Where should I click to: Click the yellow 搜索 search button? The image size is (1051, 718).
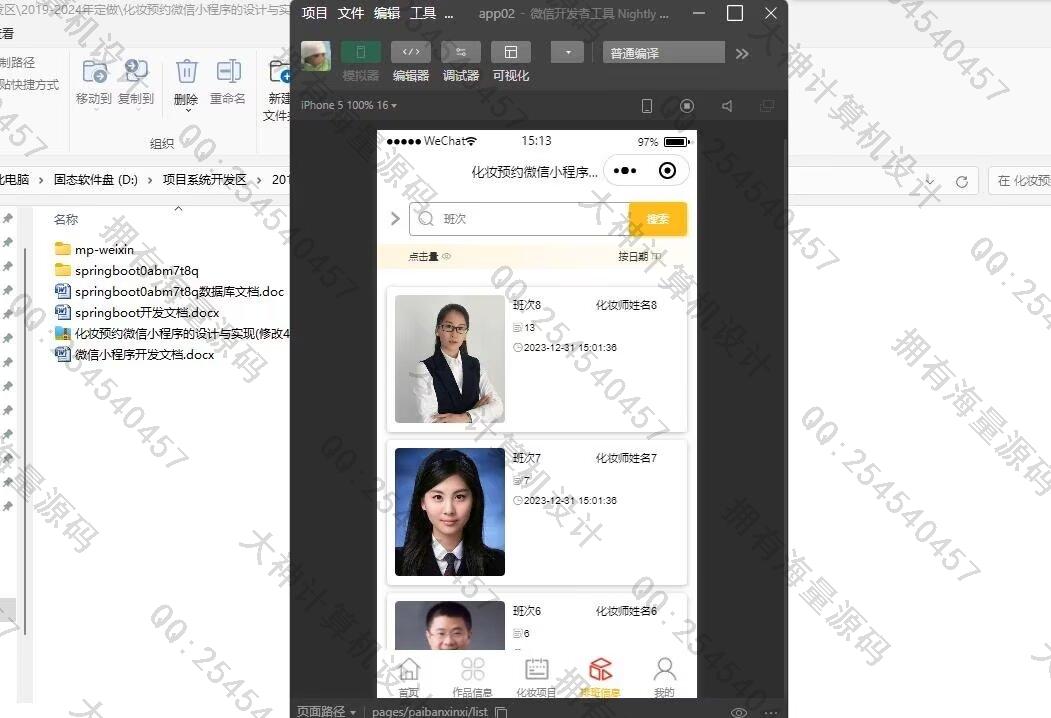pos(658,219)
